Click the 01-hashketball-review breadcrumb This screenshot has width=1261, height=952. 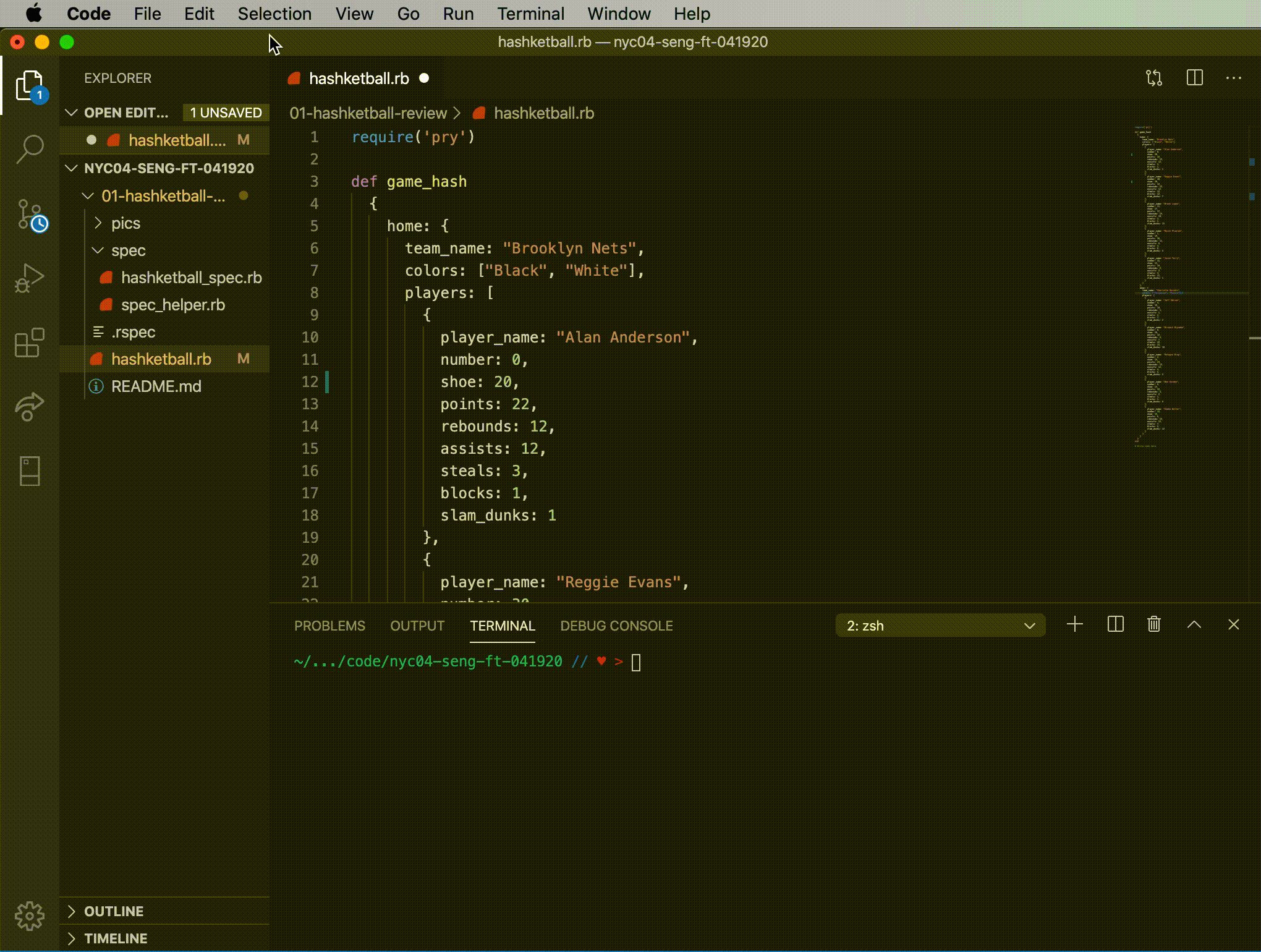(x=368, y=113)
